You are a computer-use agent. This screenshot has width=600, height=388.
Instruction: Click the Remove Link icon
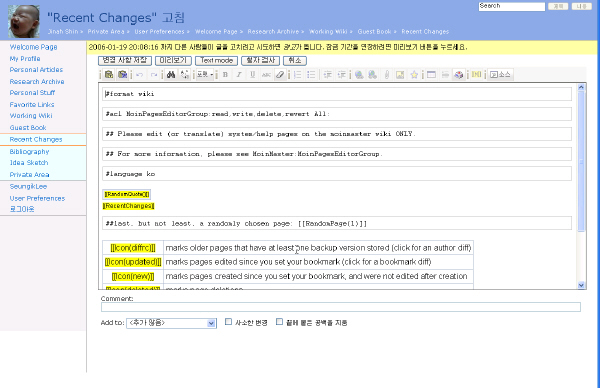(x=372, y=75)
